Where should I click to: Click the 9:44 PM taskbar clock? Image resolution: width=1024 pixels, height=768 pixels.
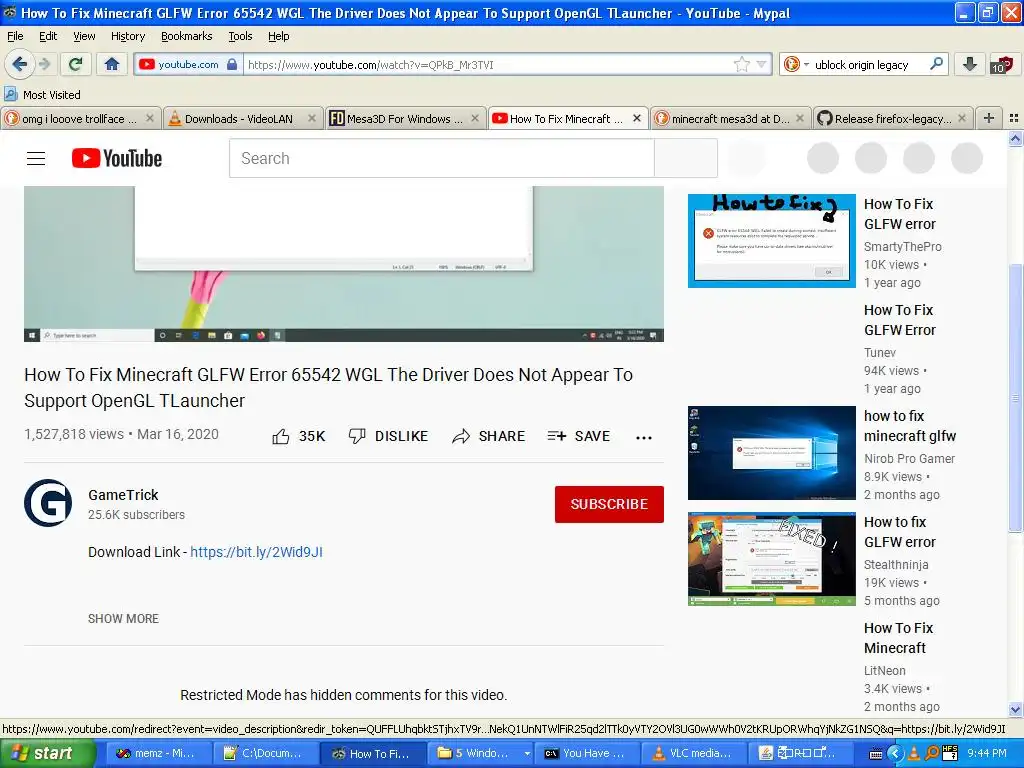click(x=987, y=754)
